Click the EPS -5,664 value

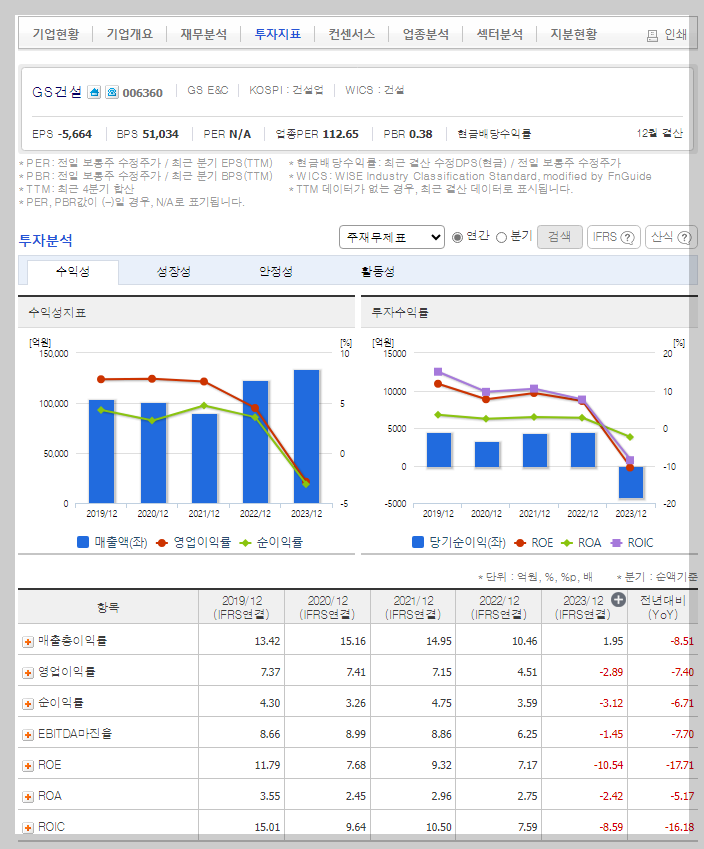point(74,134)
